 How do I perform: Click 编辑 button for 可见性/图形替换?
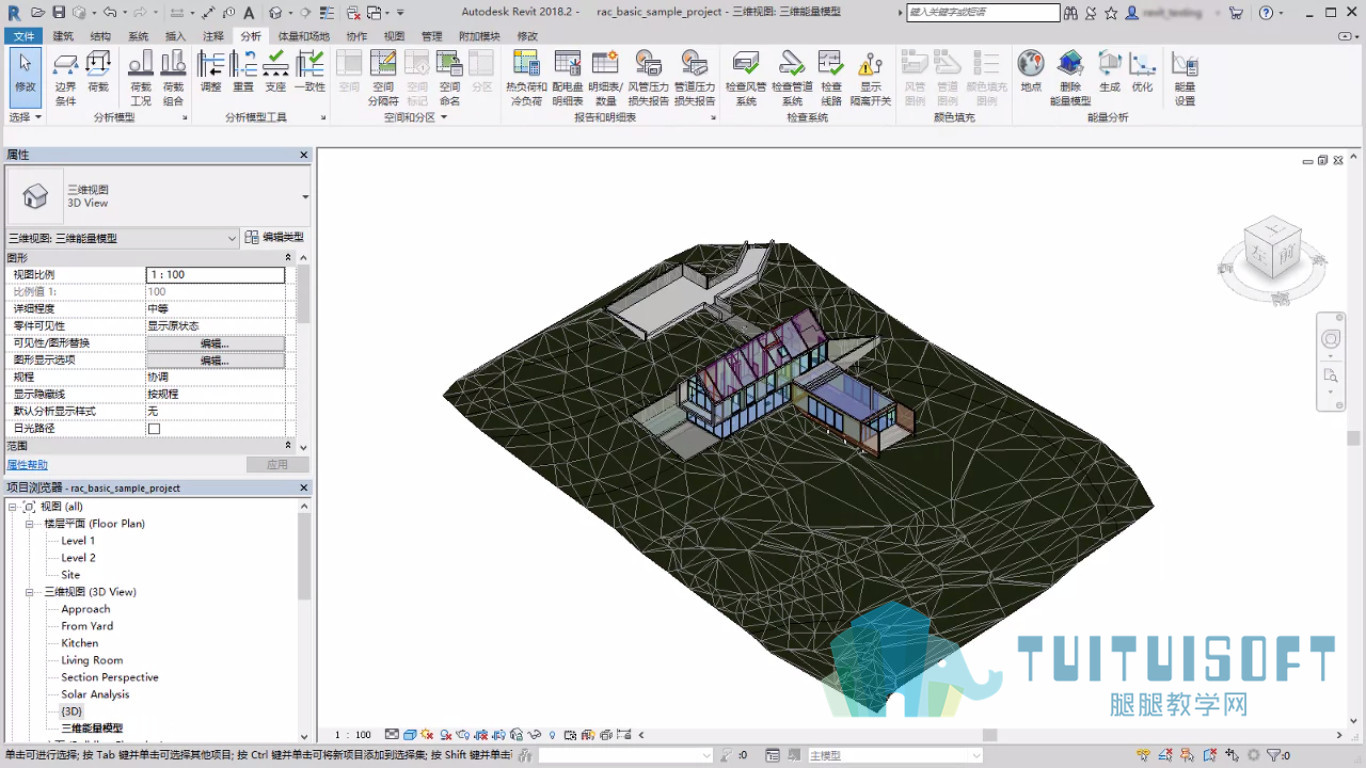[215, 343]
